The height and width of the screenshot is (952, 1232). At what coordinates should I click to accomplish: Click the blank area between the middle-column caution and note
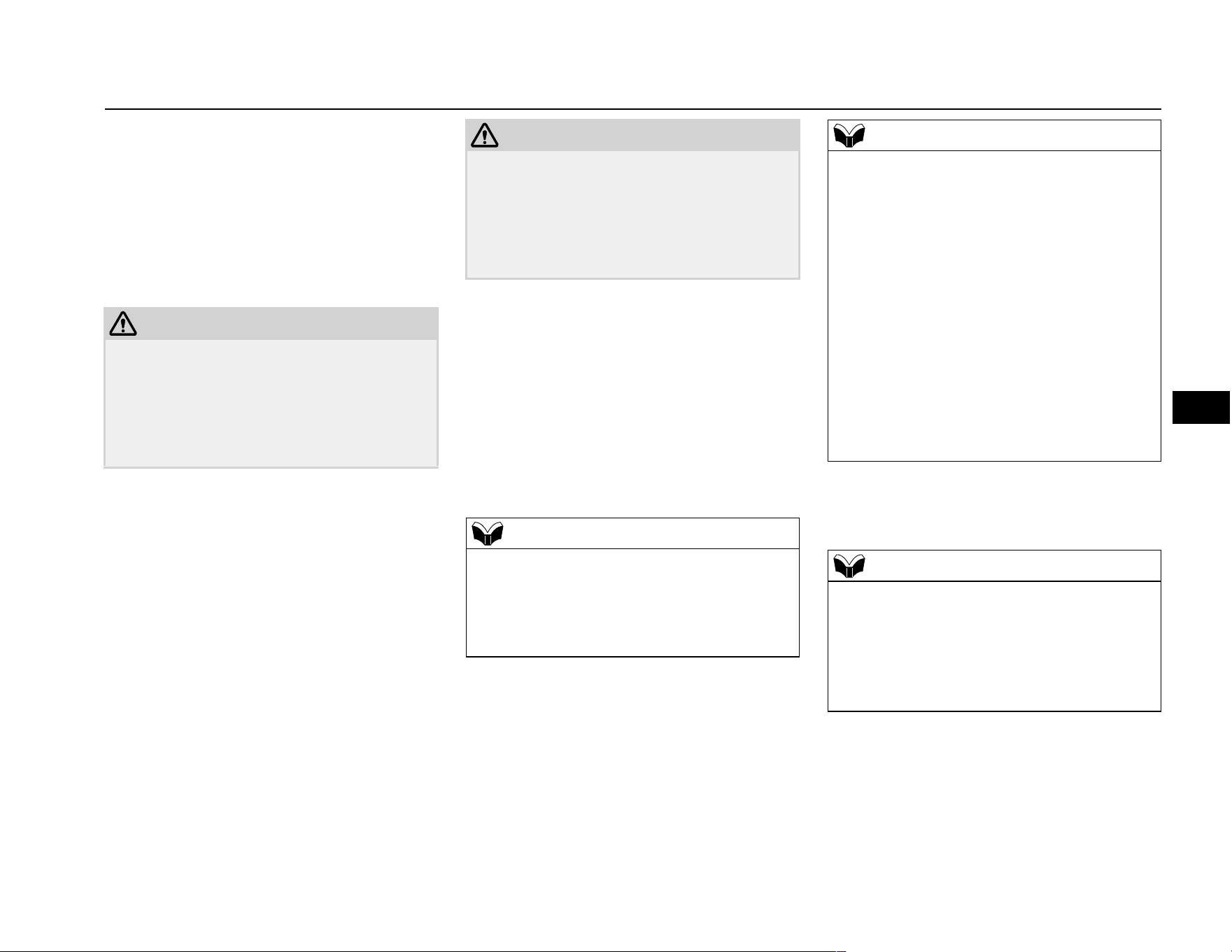pyautogui.click(x=632, y=399)
